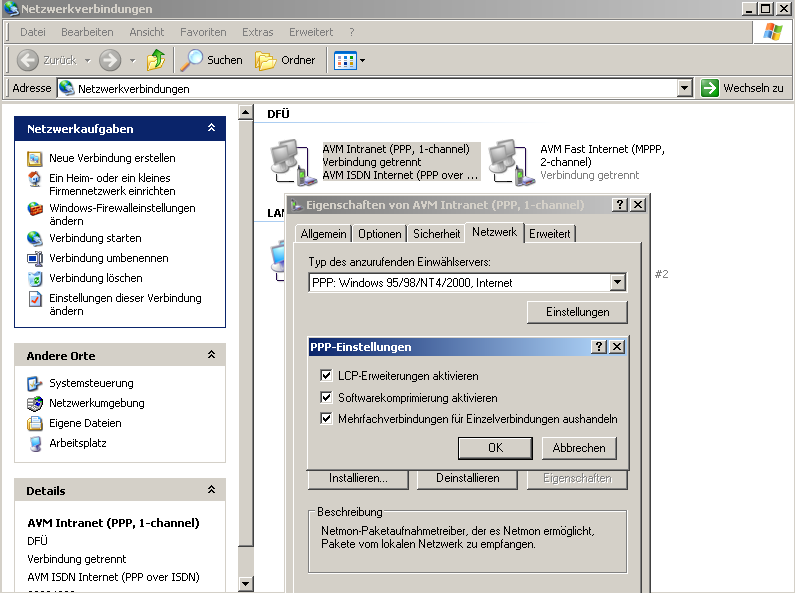Open the ? help menu
Image resolution: width=795 pixels, height=593 pixels.
(352, 32)
